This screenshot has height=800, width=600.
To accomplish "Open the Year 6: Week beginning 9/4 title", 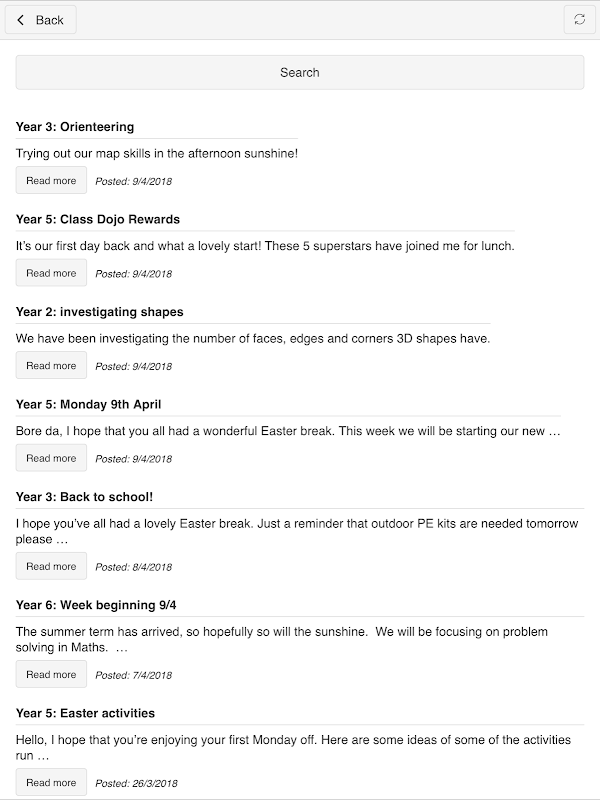I will click(x=96, y=605).
